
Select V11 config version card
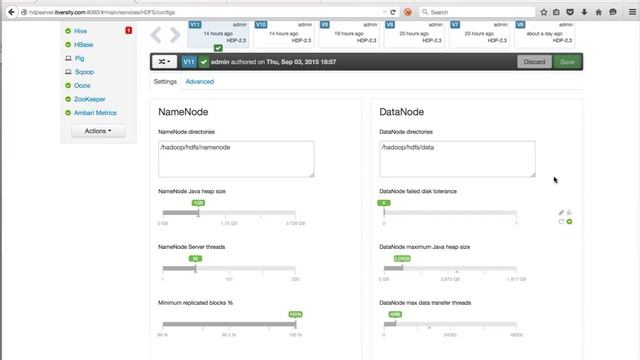tap(218, 33)
